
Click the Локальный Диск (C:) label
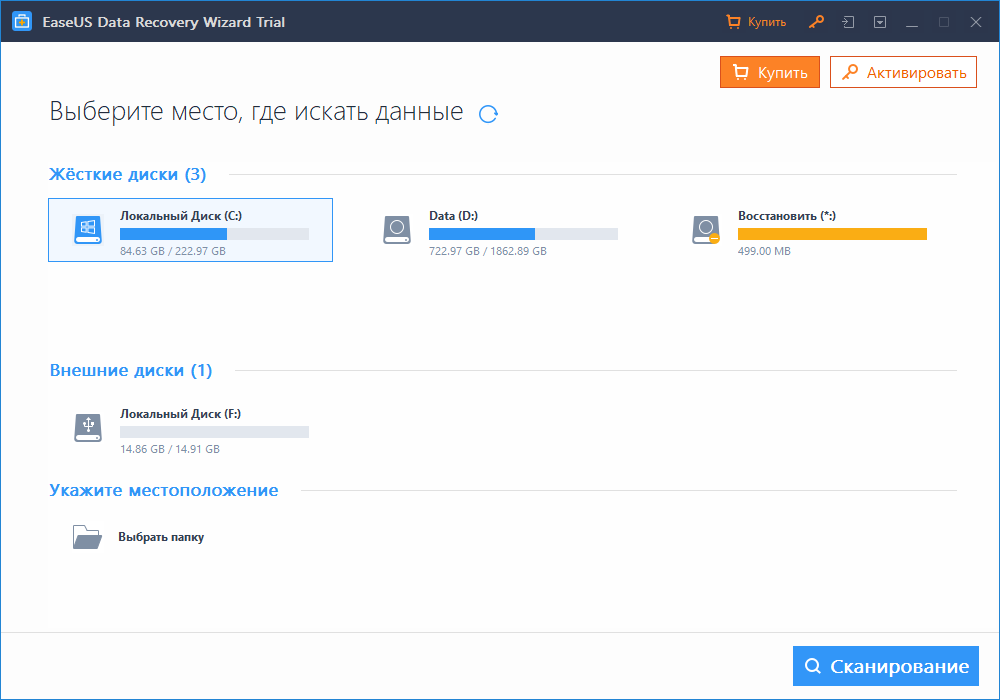click(181, 216)
